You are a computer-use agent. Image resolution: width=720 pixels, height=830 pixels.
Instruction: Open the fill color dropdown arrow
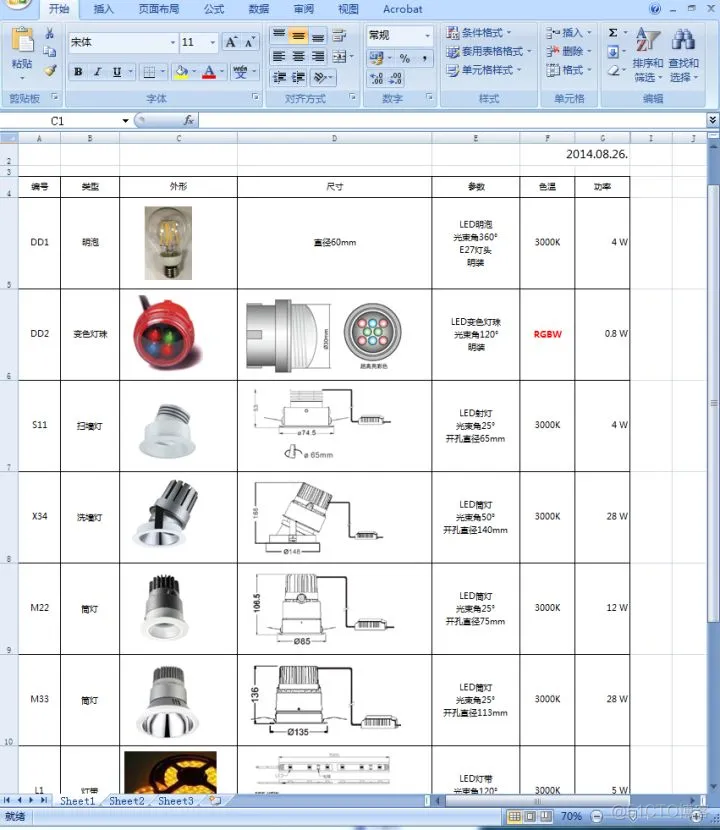point(194,71)
